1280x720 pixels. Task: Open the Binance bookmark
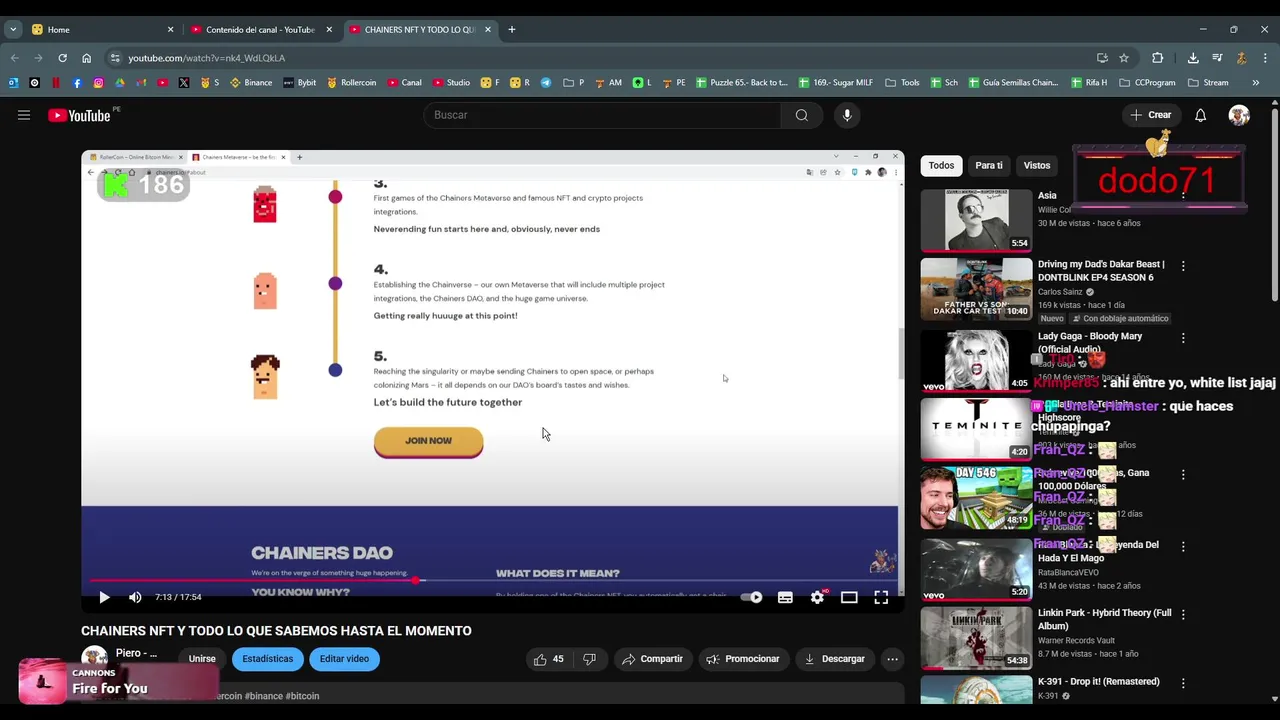[x=251, y=83]
